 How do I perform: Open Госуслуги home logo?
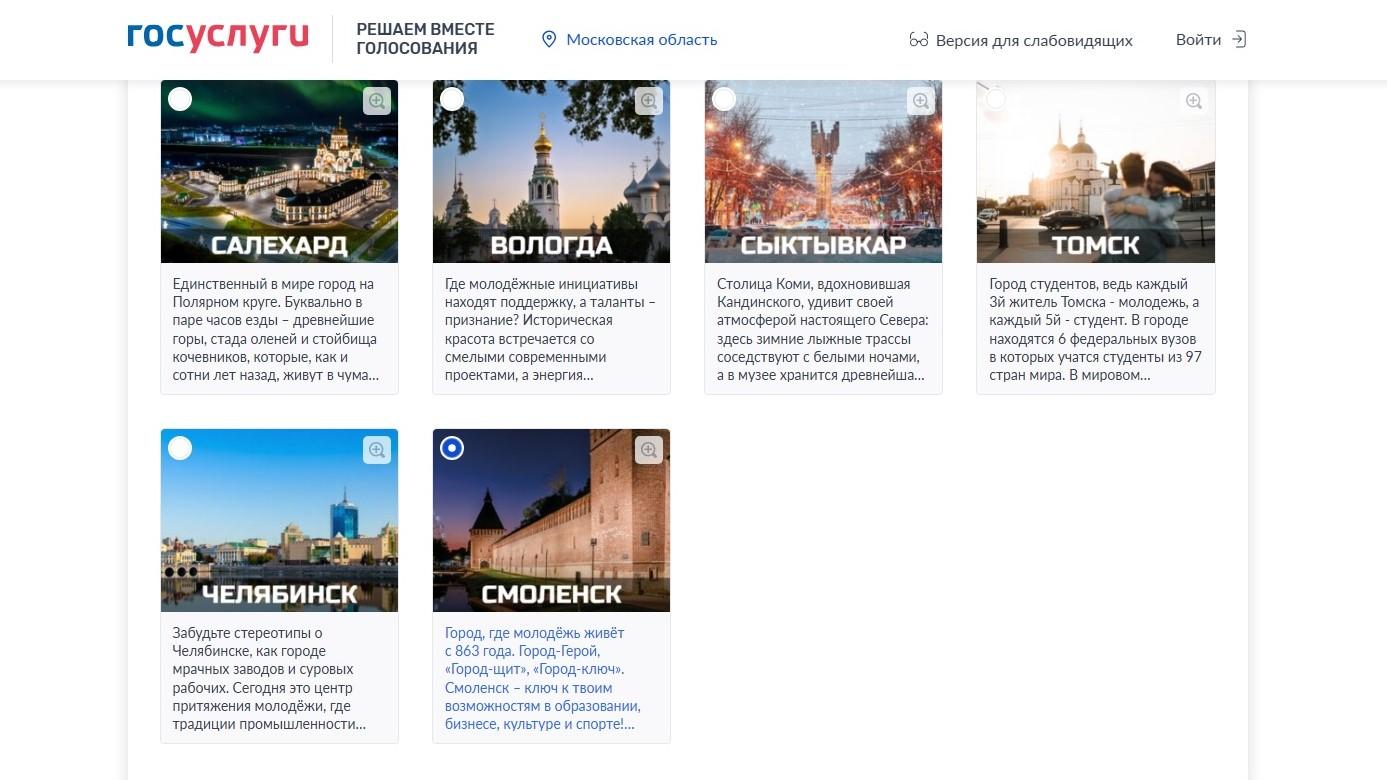(x=218, y=37)
